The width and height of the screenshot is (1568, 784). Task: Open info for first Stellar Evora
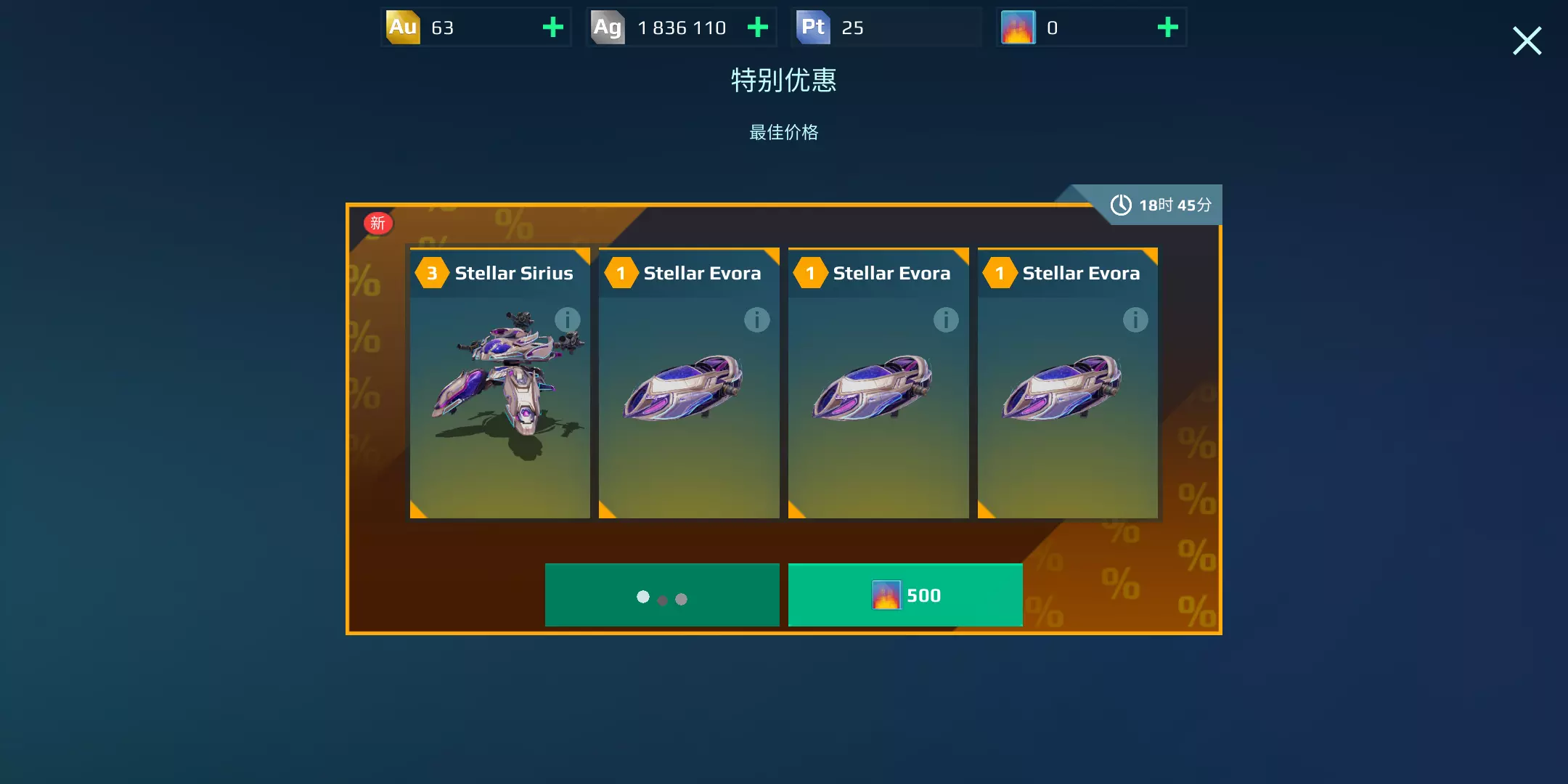coord(756,319)
